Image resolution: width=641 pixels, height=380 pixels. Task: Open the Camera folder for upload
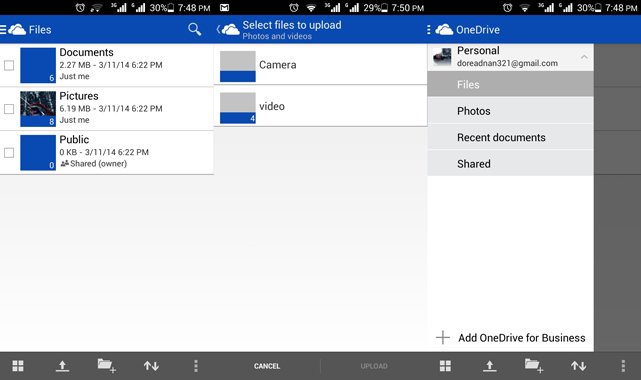[320, 65]
